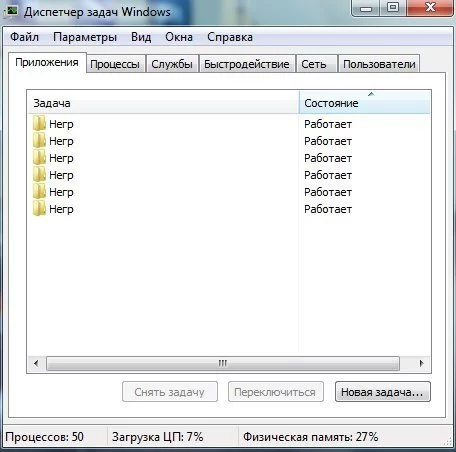Open the Справка menu
This screenshot has height=452, width=456.
coord(230,37)
